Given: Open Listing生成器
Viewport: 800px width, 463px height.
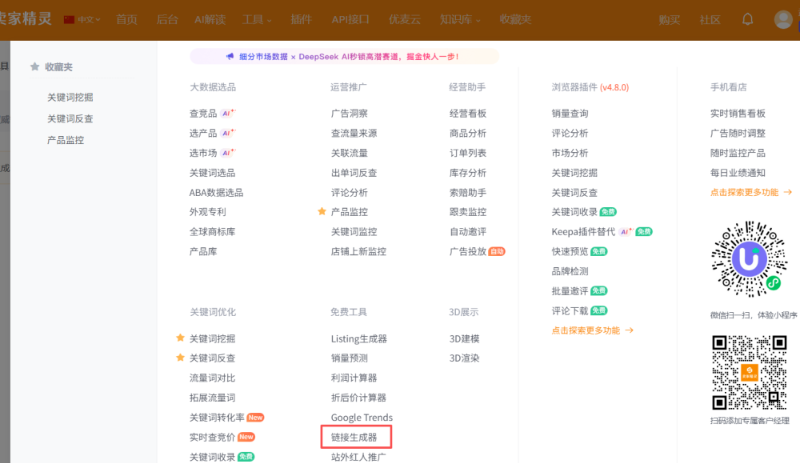Looking at the screenshot, I should click(x=359, y=338).
